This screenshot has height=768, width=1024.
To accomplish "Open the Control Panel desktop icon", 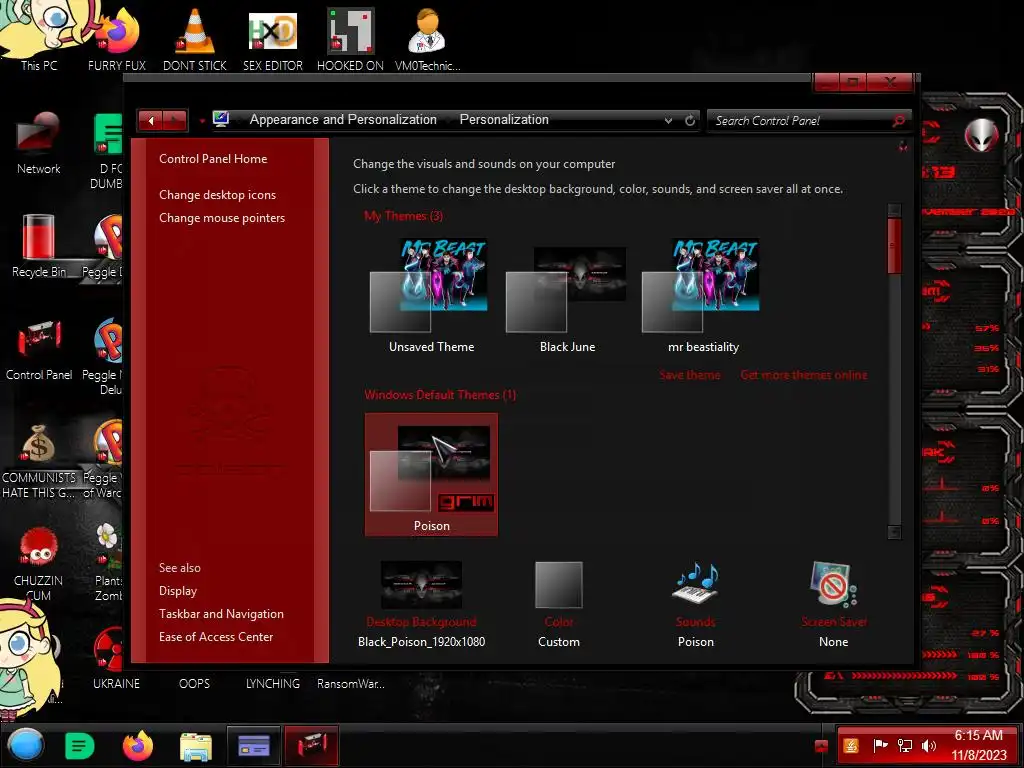I will pyautogui.click(x=39, y=349).
